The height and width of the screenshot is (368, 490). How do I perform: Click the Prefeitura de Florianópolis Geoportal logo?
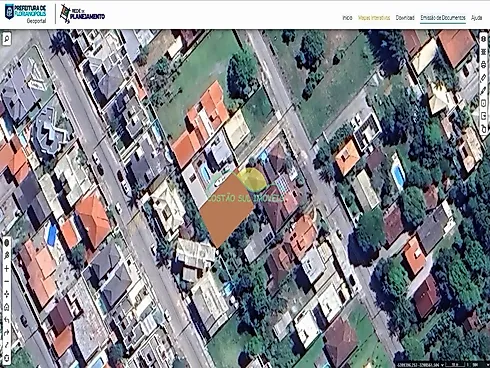[x=25, y=14]
